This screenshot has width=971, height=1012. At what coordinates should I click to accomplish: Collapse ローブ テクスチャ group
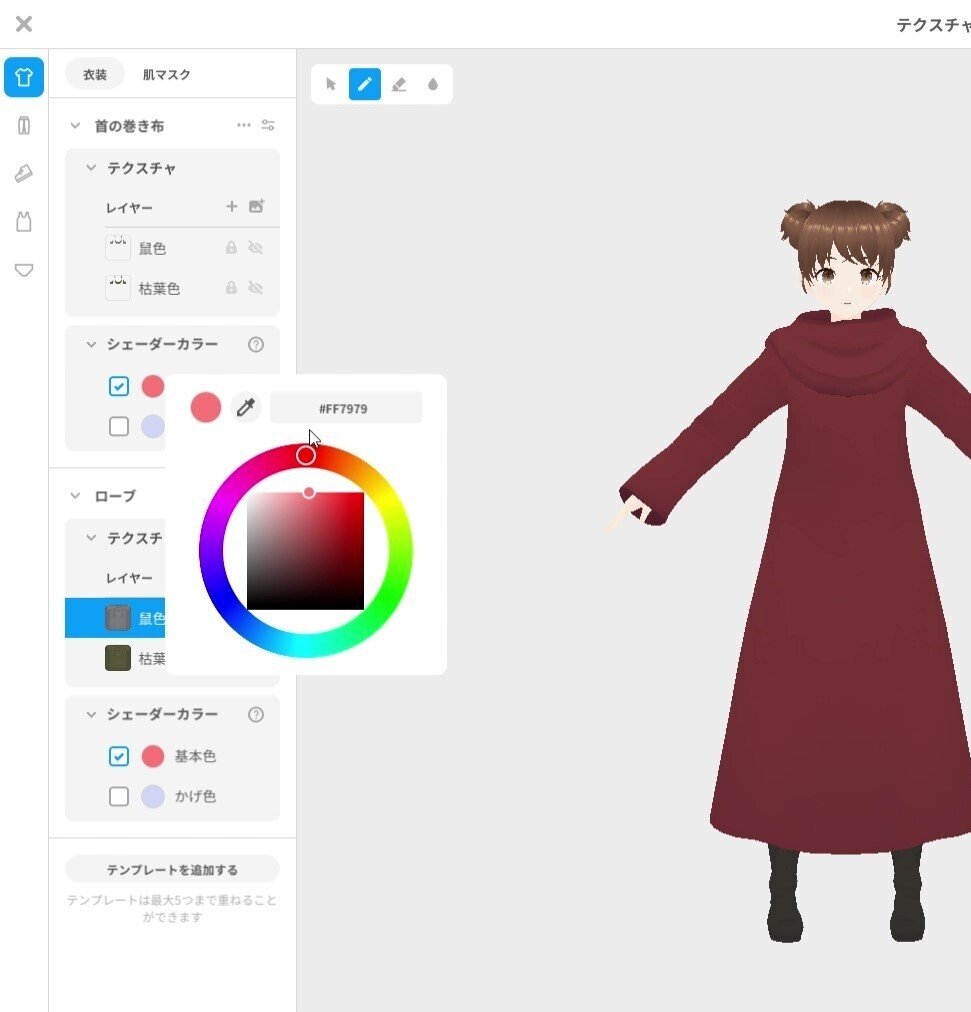[x=91, y=538]
